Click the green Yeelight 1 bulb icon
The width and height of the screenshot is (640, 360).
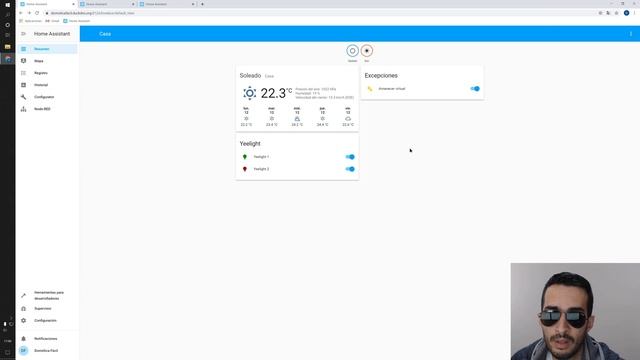click(x=245, y=157)
